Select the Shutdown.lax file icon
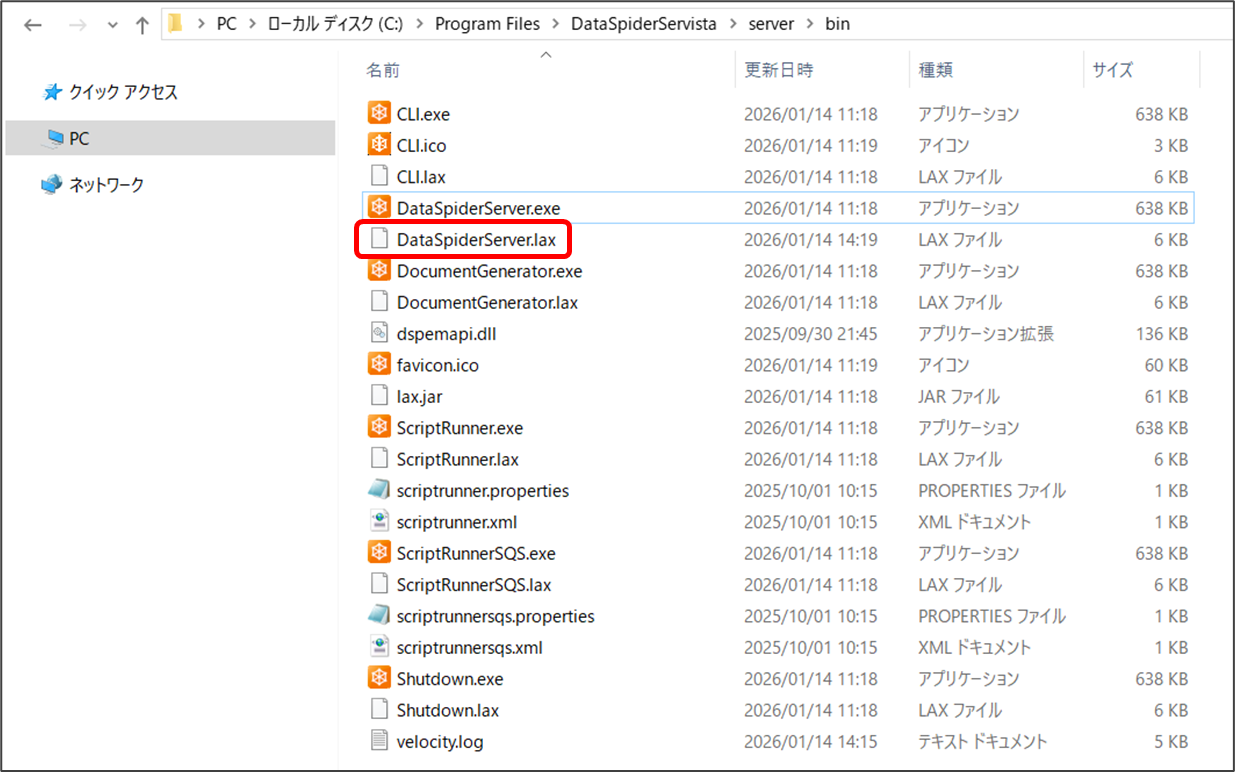 coord(379,710)
